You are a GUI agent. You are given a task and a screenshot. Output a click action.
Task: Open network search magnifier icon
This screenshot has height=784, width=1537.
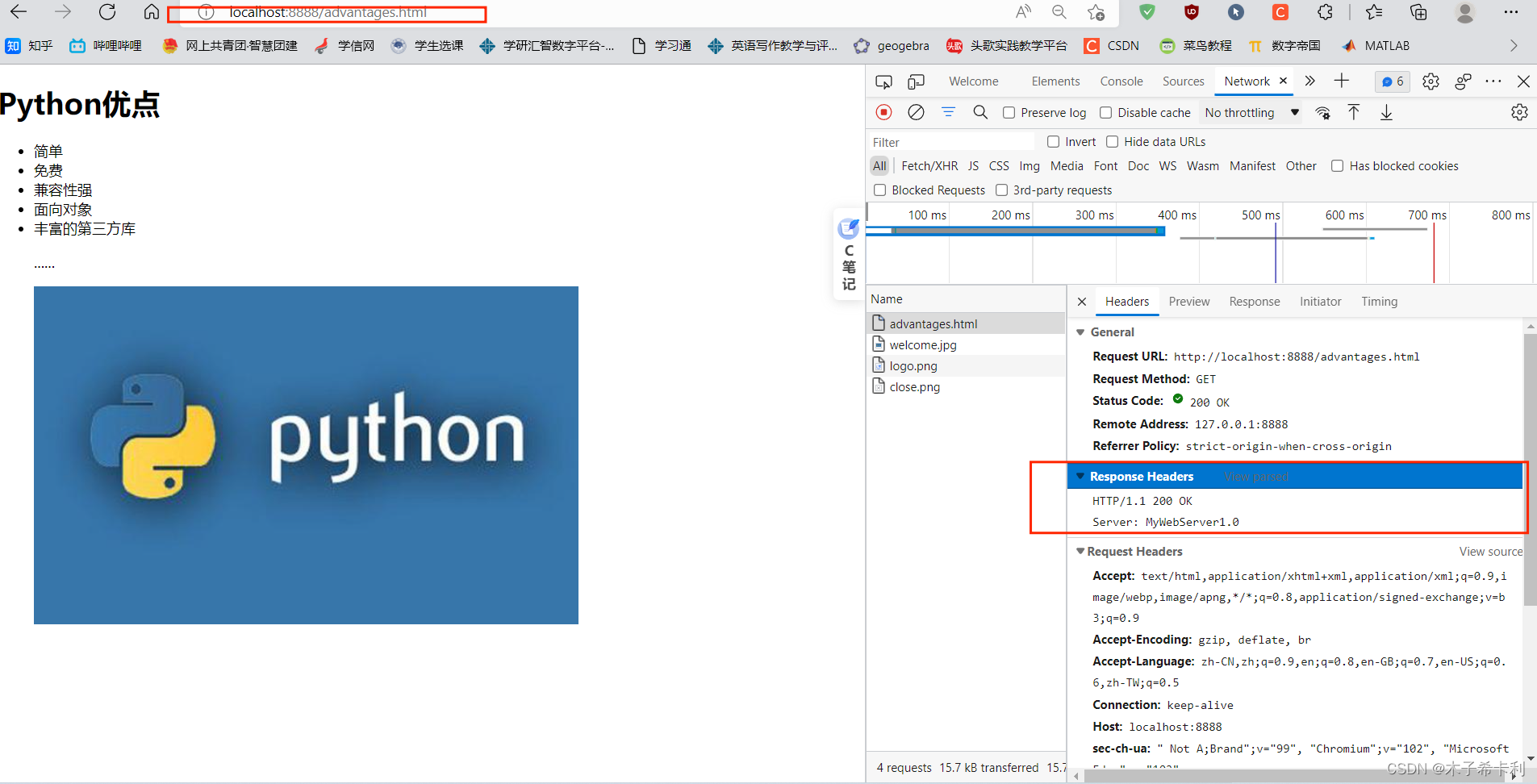pos(980,112)
